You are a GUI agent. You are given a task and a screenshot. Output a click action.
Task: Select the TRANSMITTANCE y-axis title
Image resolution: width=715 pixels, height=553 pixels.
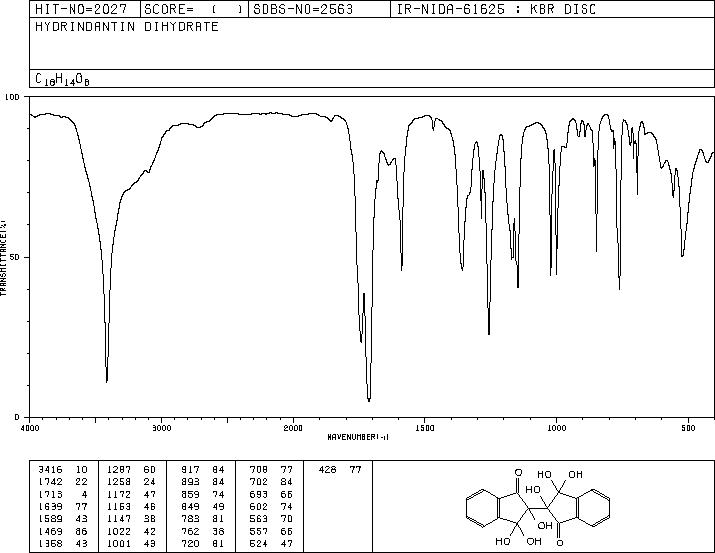4,258
